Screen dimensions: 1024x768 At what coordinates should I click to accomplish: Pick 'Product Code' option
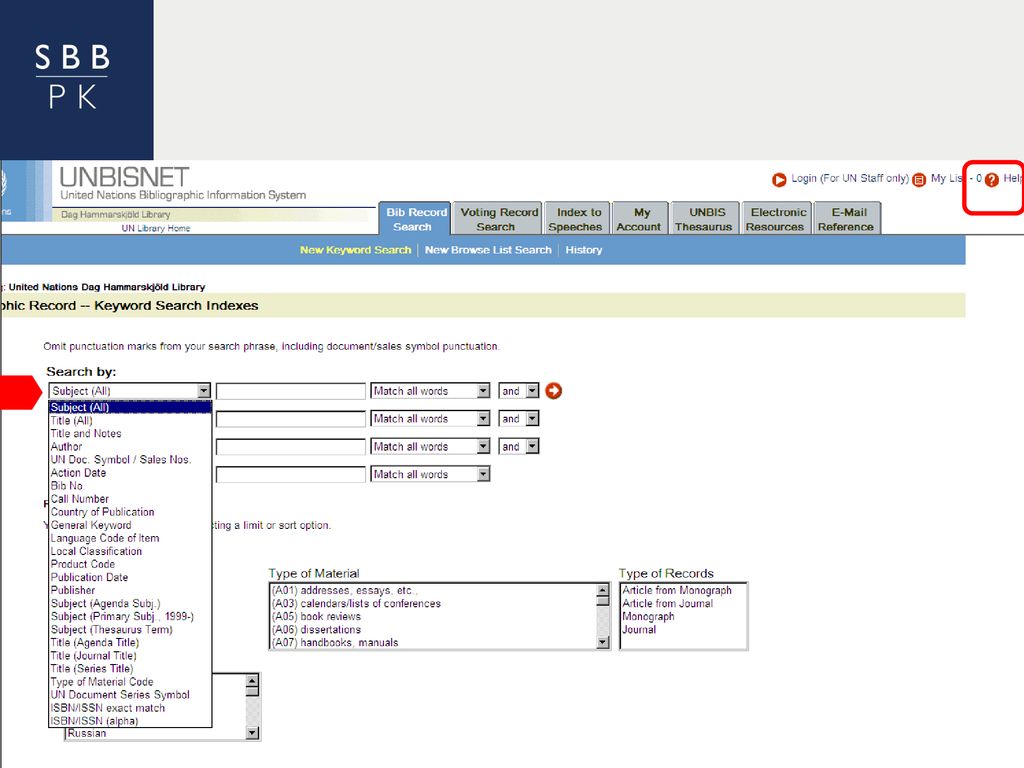130,564
